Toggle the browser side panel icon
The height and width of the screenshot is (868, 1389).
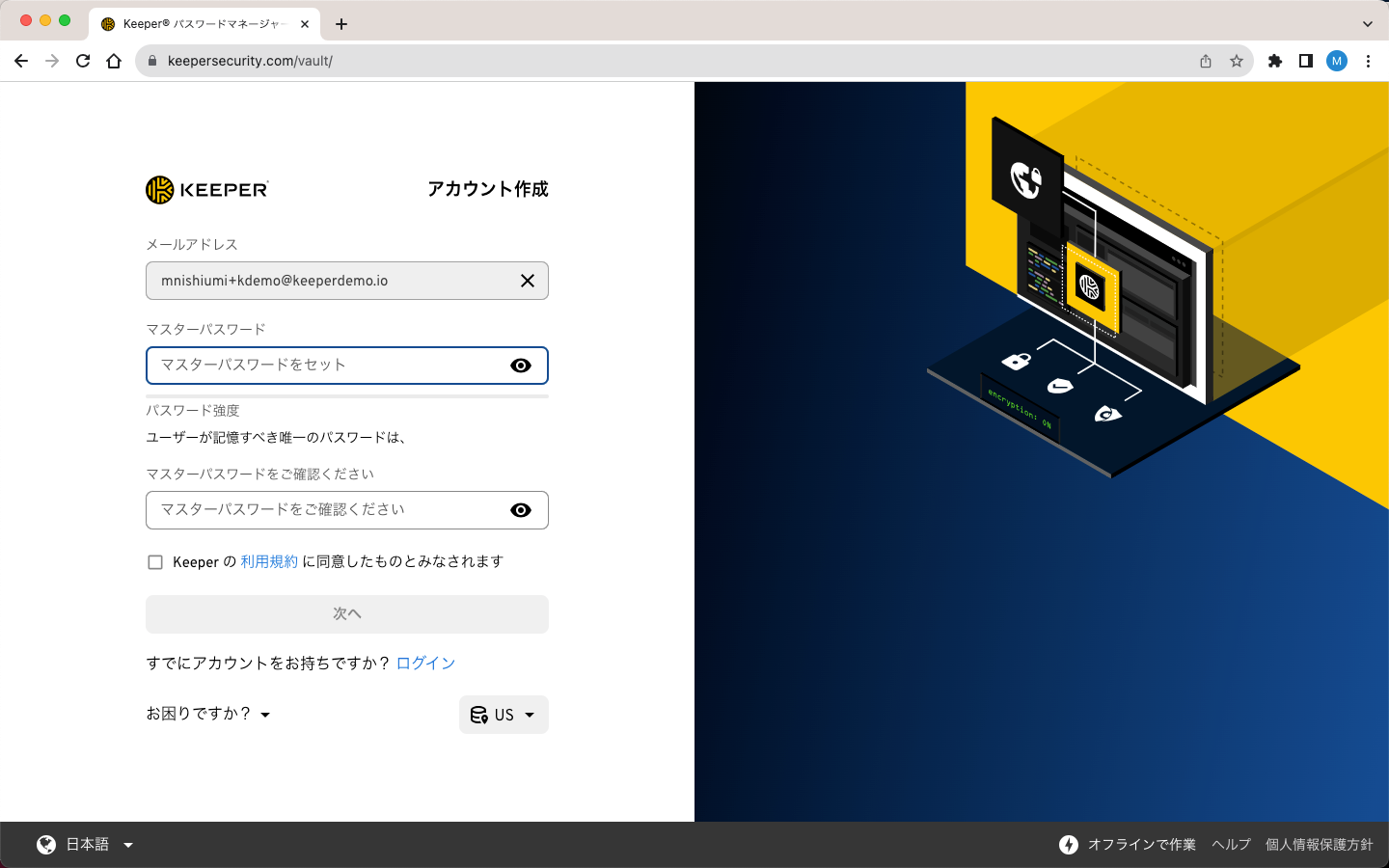(1306, 61)
